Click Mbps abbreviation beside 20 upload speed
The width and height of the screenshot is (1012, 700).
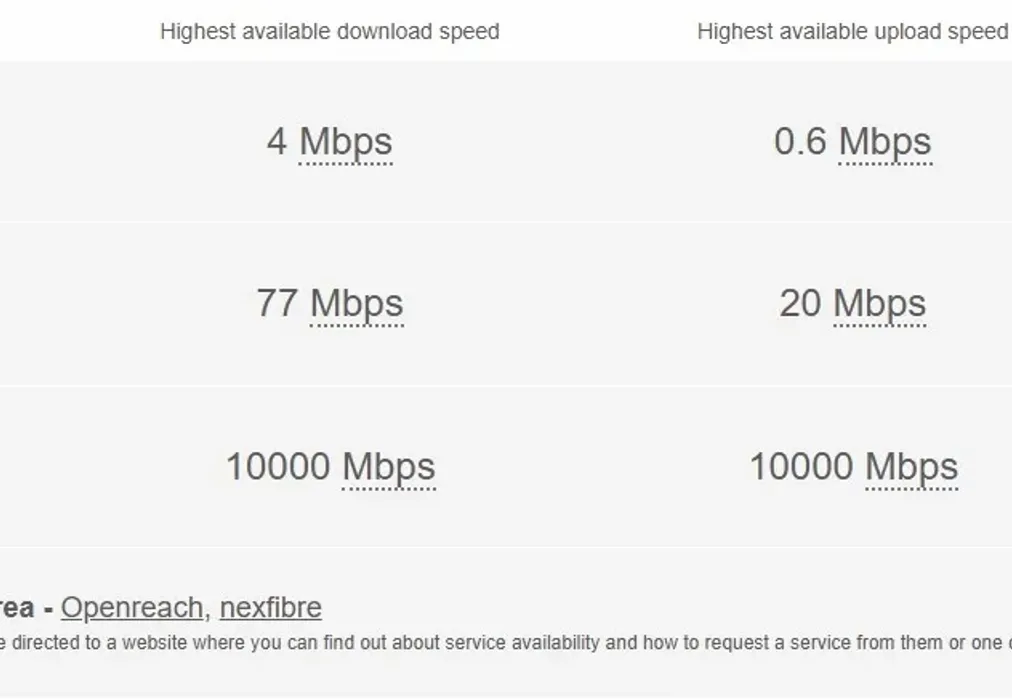tap(880, 303)
